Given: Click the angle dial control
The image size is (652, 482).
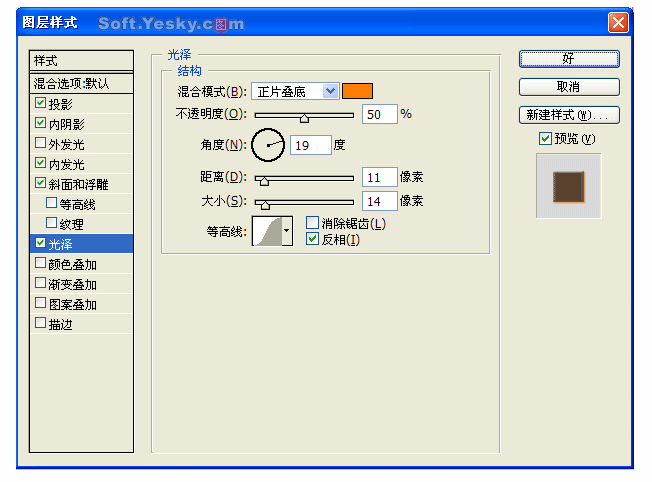Looking at the screenshot, I should tap(268, 145).
